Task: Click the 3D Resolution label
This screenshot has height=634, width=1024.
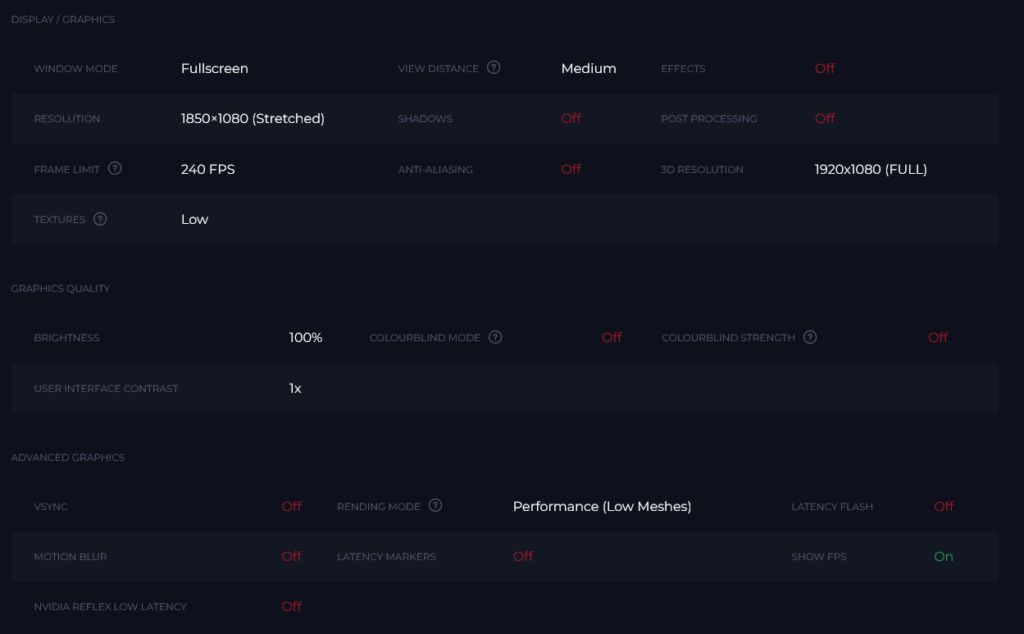Action: (x=702, y=170)
